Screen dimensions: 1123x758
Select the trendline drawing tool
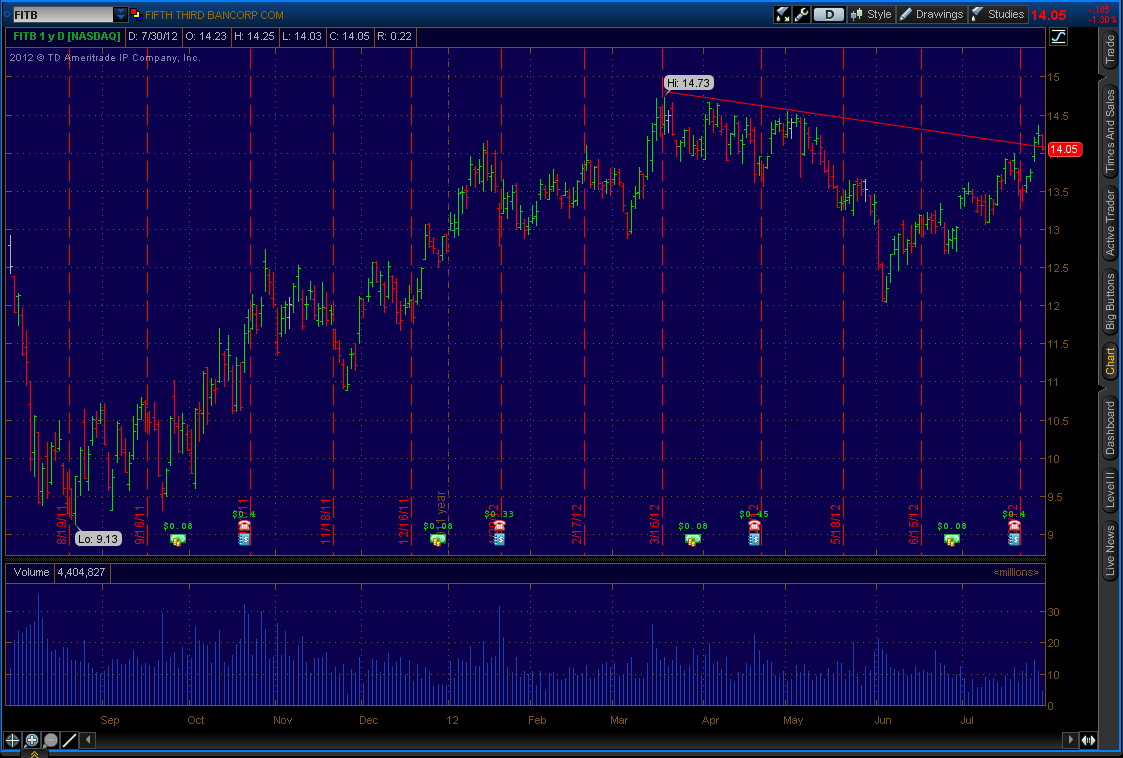[x=69, y=740]
